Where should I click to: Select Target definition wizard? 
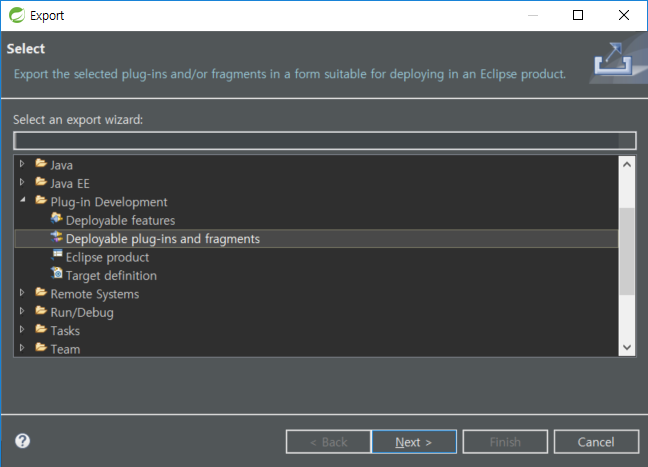click(111, 276)
